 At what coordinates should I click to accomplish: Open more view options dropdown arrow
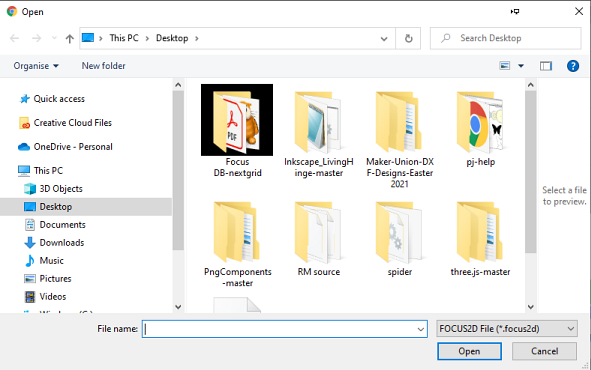tap(521, 66)
